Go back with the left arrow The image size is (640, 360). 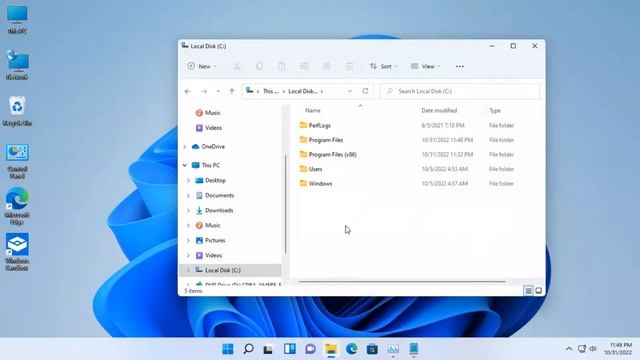tap(187, 91)
